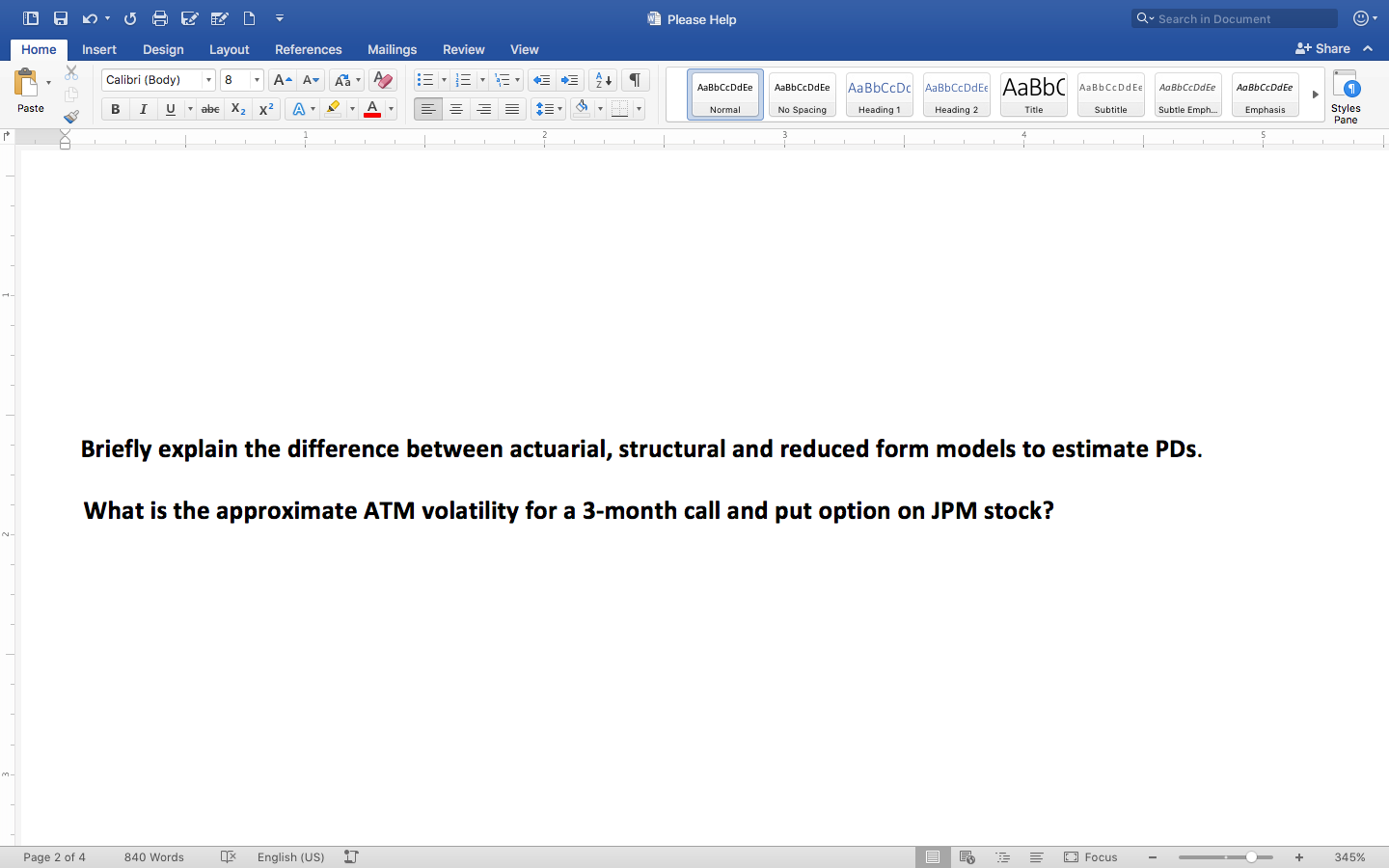Switch to Draft view icon
Image resolution: width=1389 pixels, height=868 pixels.
[1037, 856]
